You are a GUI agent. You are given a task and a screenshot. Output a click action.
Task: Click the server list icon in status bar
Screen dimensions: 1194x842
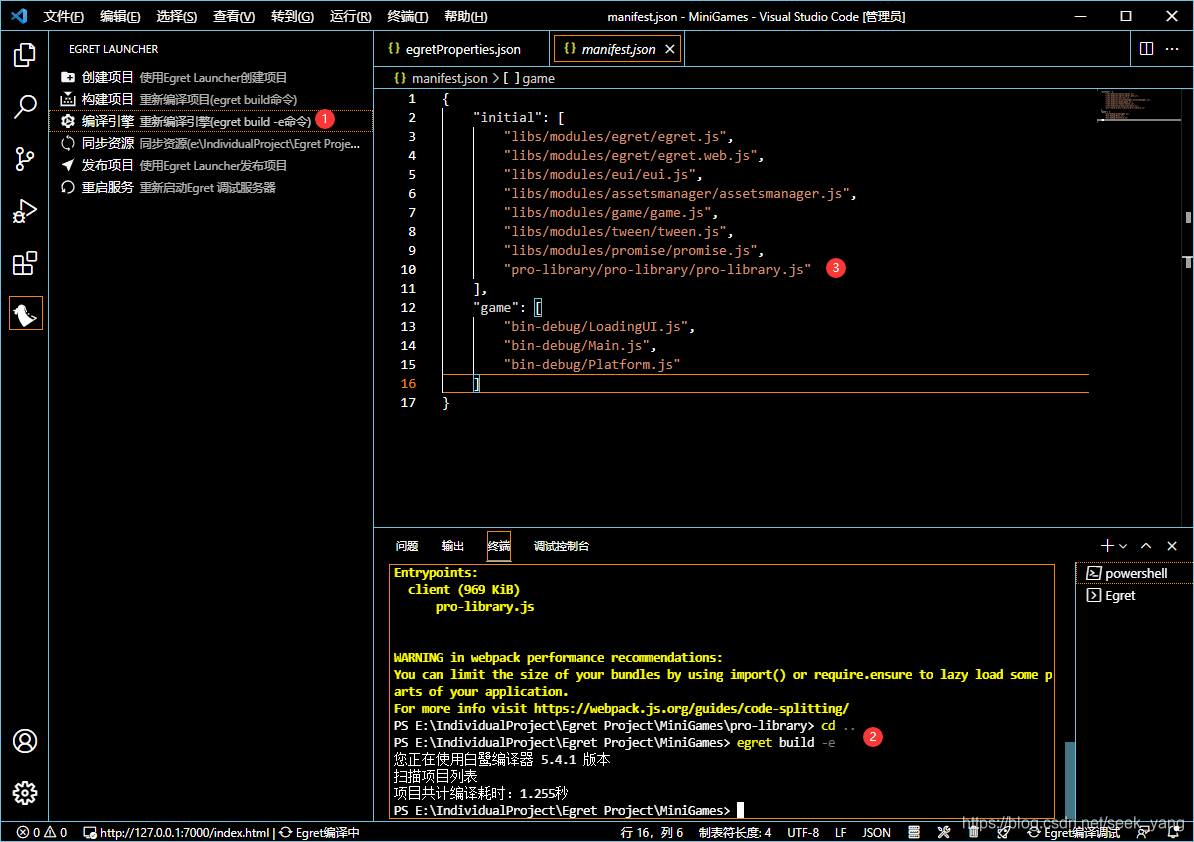(x=914, y=832)
